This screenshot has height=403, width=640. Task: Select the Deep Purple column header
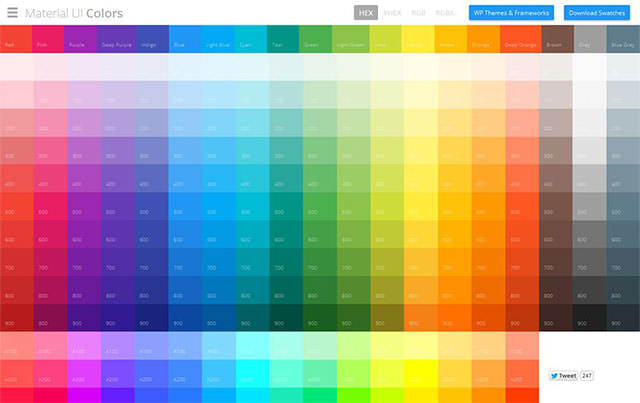116,39
